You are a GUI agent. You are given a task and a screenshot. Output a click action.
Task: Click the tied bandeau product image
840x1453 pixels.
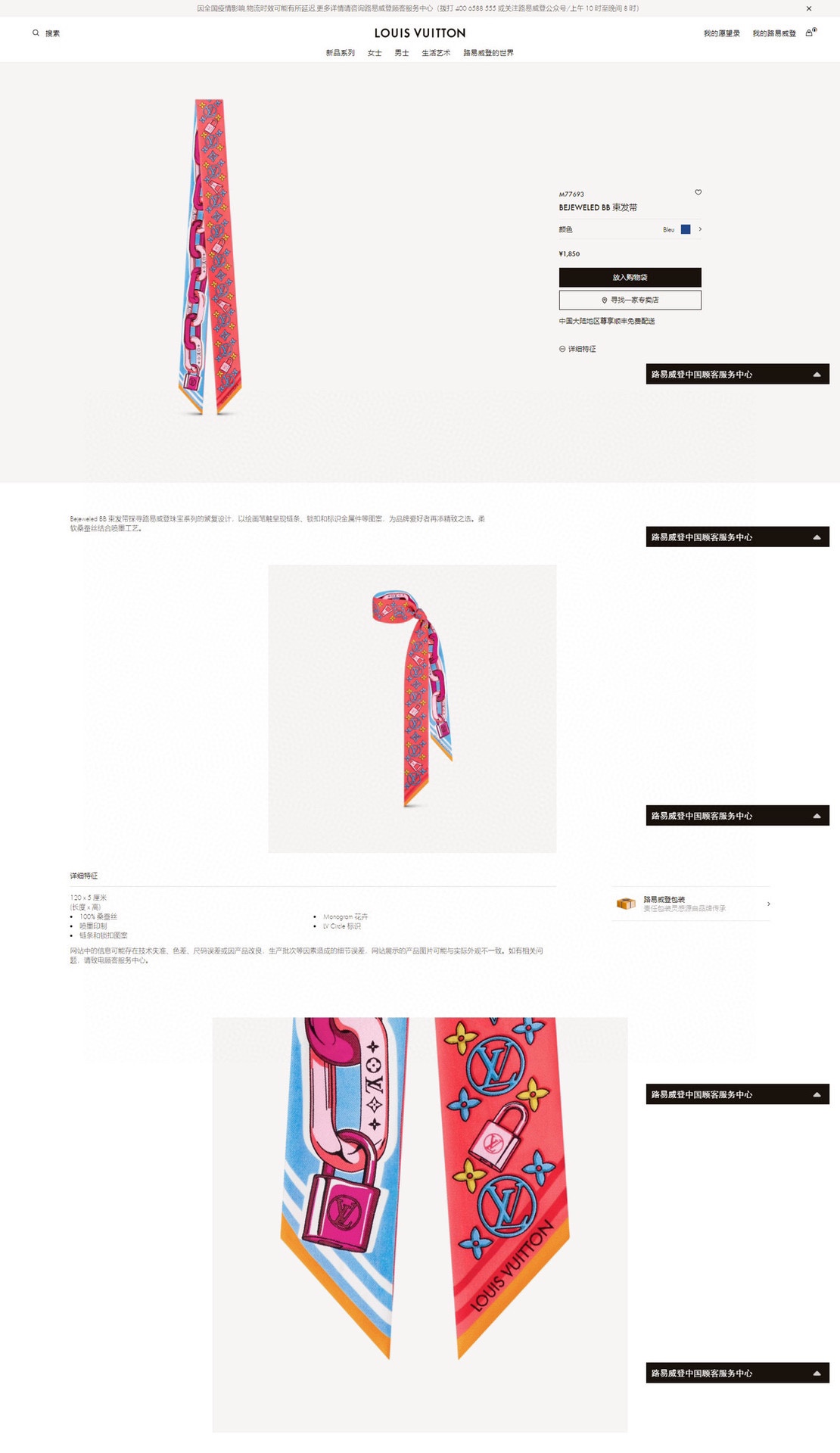pos(412,709)
